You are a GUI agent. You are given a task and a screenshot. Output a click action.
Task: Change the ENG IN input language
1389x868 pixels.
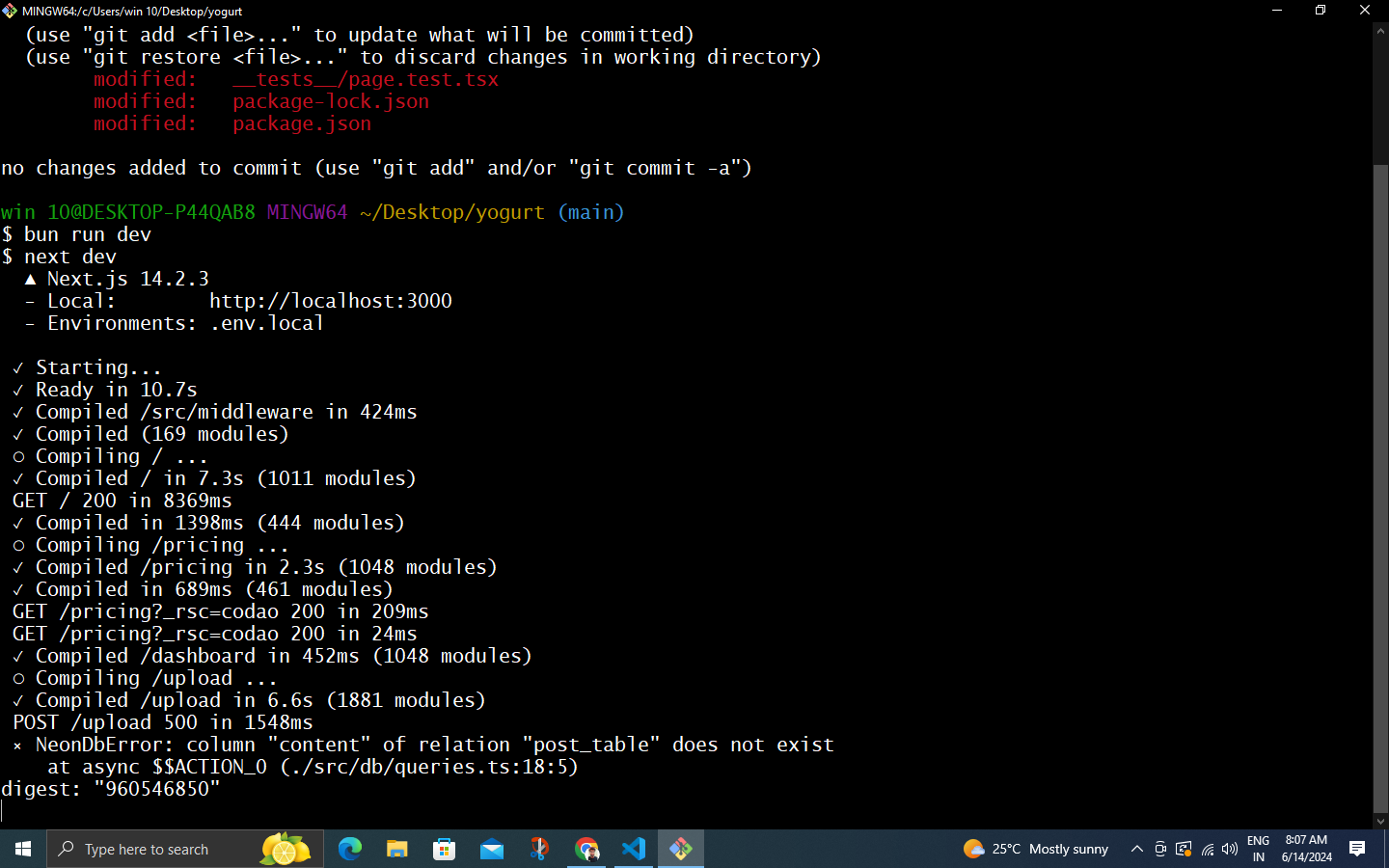1258,849
